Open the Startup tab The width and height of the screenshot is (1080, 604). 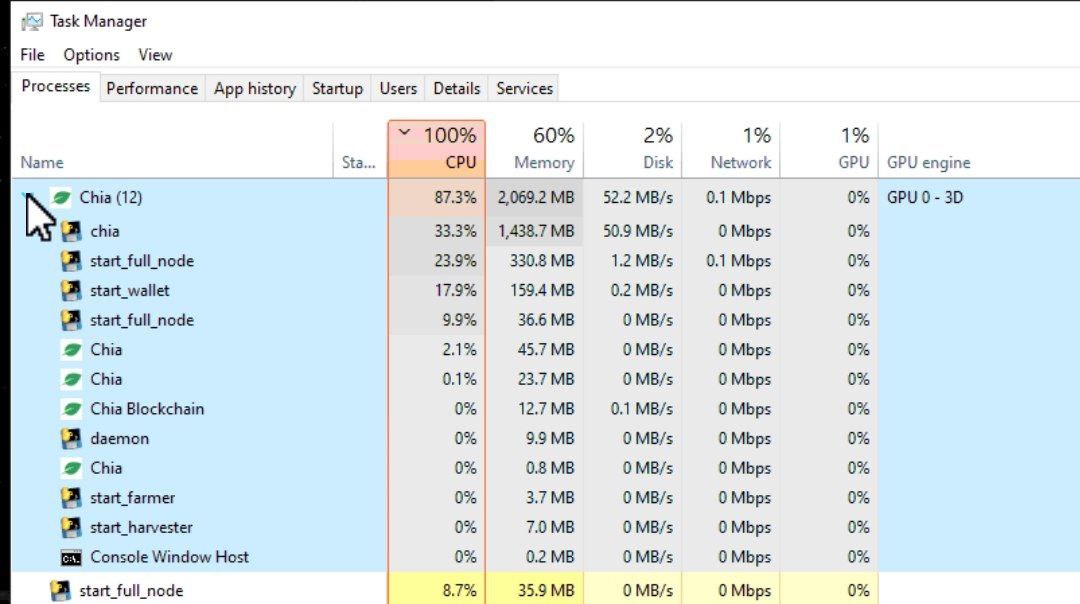point(338,89)
